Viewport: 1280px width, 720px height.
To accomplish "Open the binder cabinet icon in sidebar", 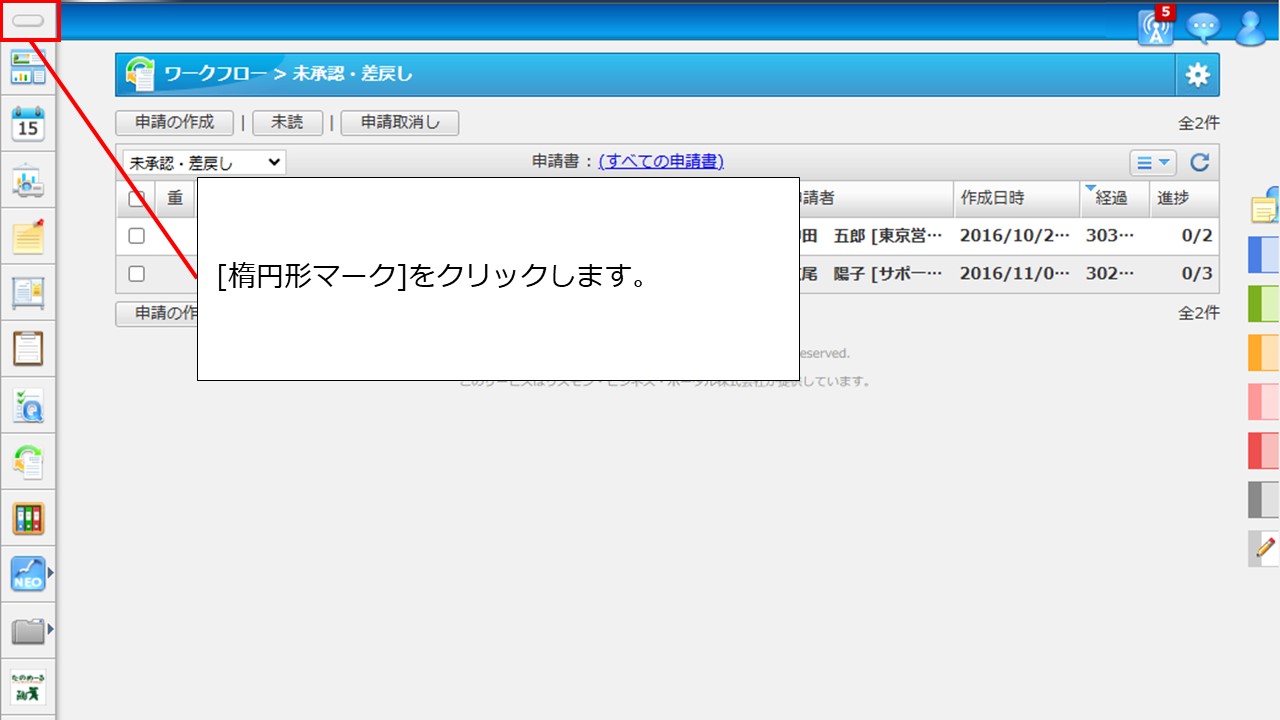I will click(28, 517).
